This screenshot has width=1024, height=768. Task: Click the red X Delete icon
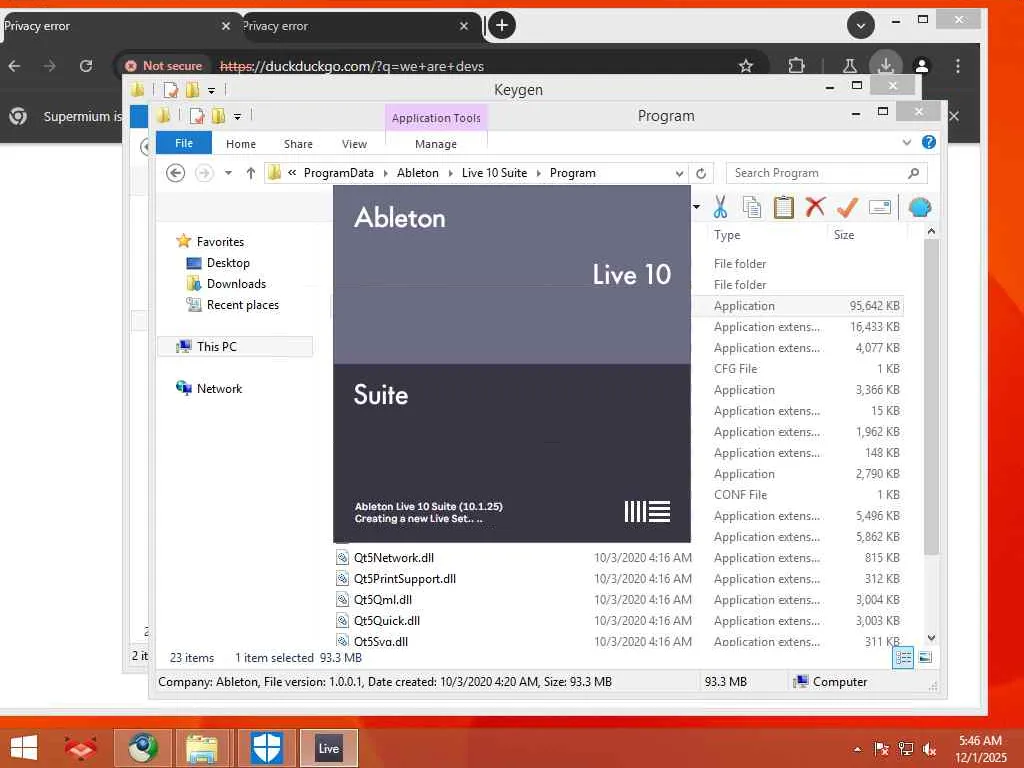pyautogui.click(x=815, y=207)
